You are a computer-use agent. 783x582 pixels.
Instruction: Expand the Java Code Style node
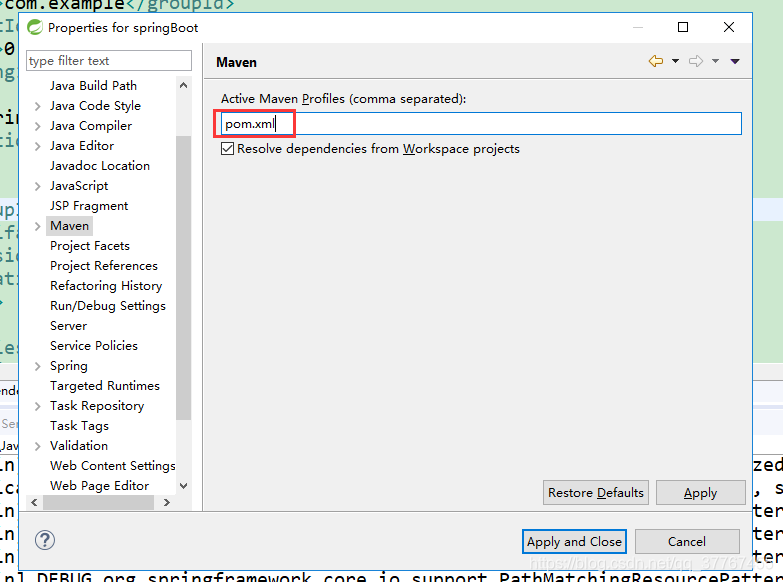[x=37, y=106]
